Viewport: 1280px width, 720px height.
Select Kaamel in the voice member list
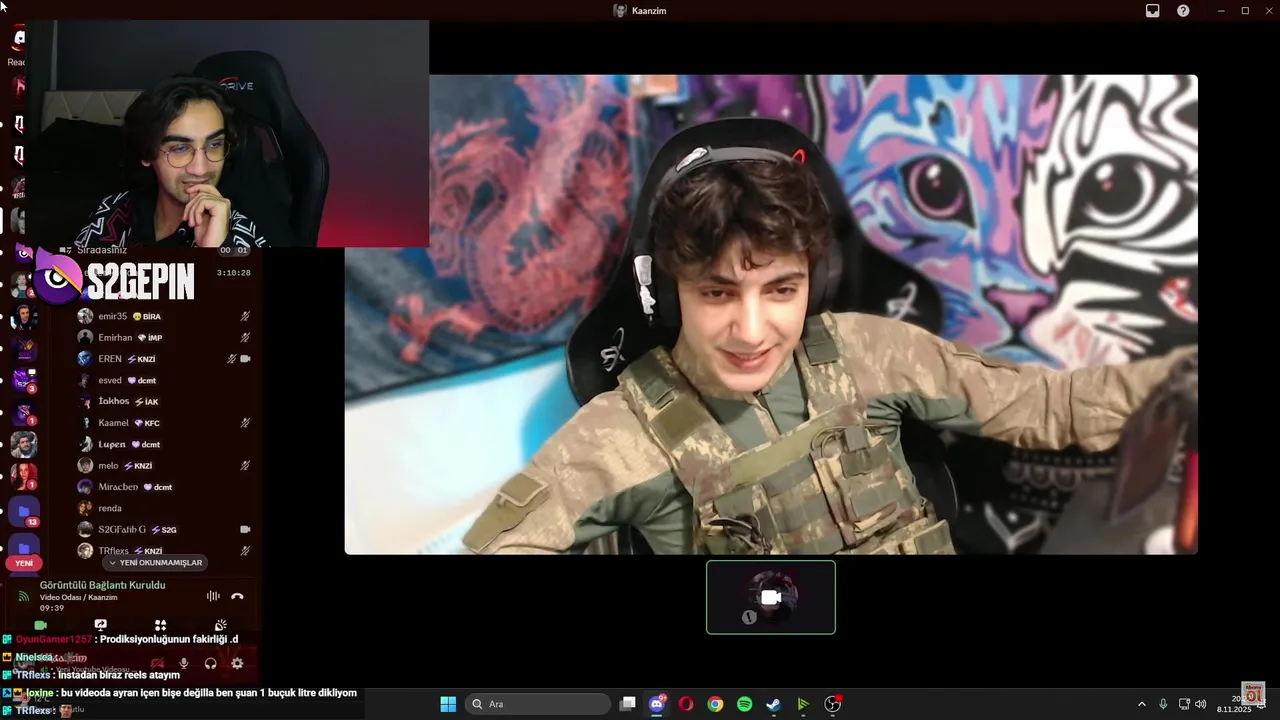165,423
